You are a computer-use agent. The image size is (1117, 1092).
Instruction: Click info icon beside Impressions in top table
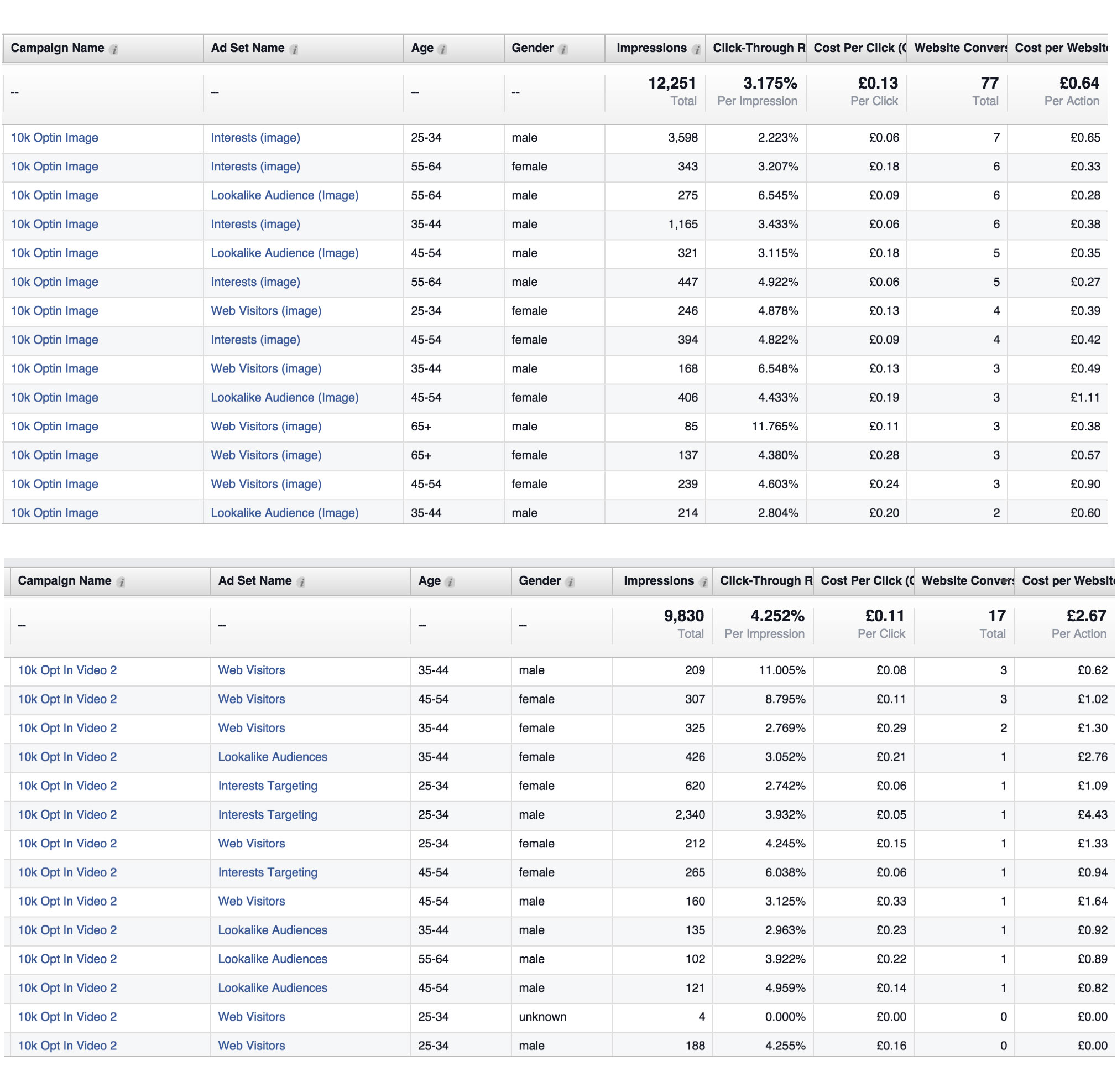pyautogui.click(x=696, y=49)
